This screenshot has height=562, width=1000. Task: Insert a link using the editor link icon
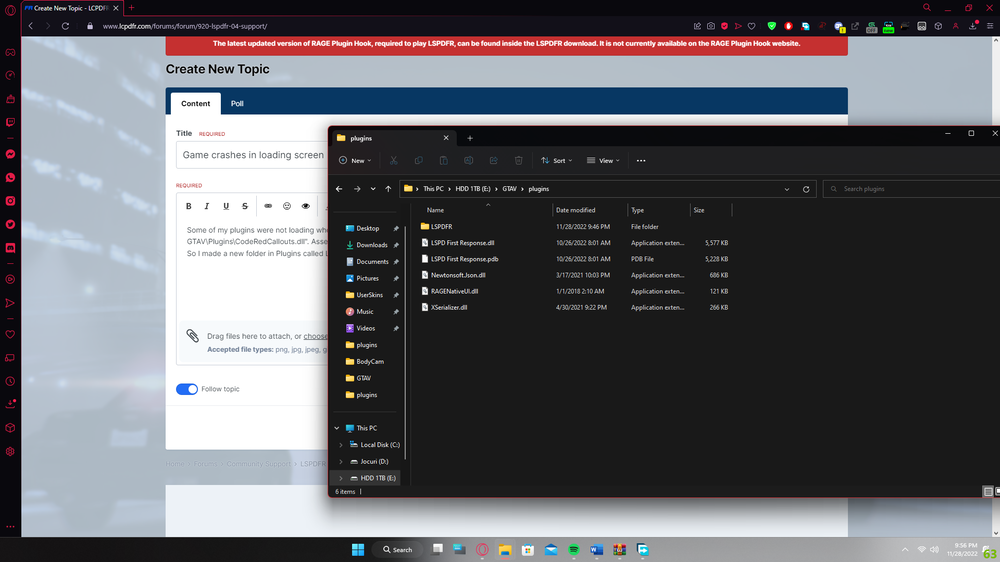click(268, 206)
